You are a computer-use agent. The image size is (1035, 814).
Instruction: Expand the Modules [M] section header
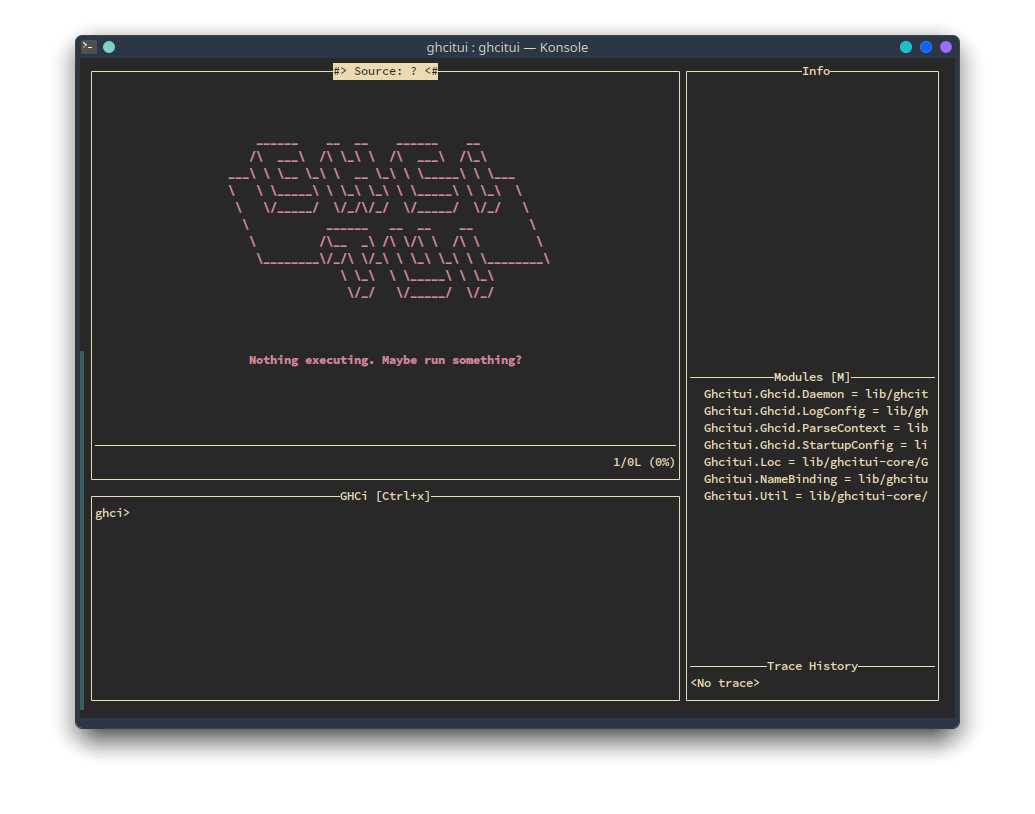point(812,377)
